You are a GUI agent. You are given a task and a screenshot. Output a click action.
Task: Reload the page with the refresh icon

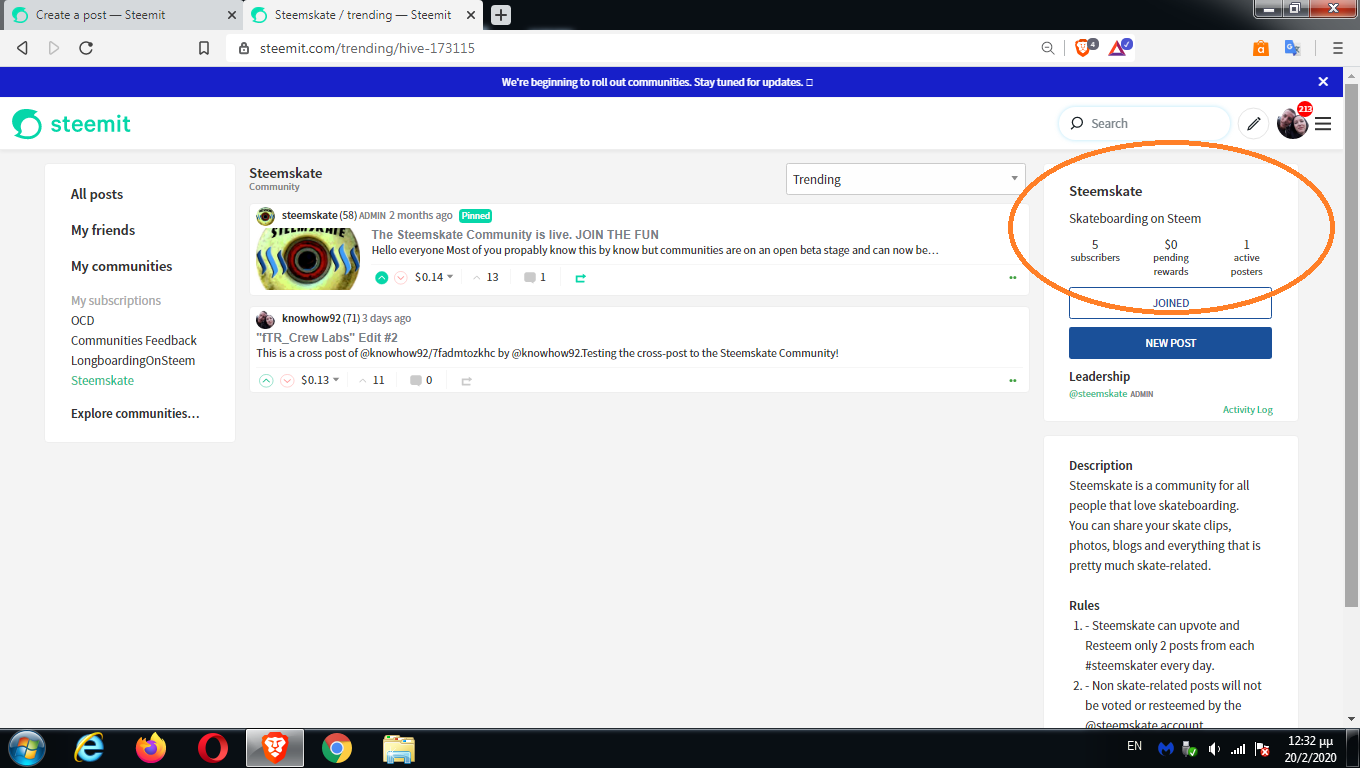(x=86, y=48)
